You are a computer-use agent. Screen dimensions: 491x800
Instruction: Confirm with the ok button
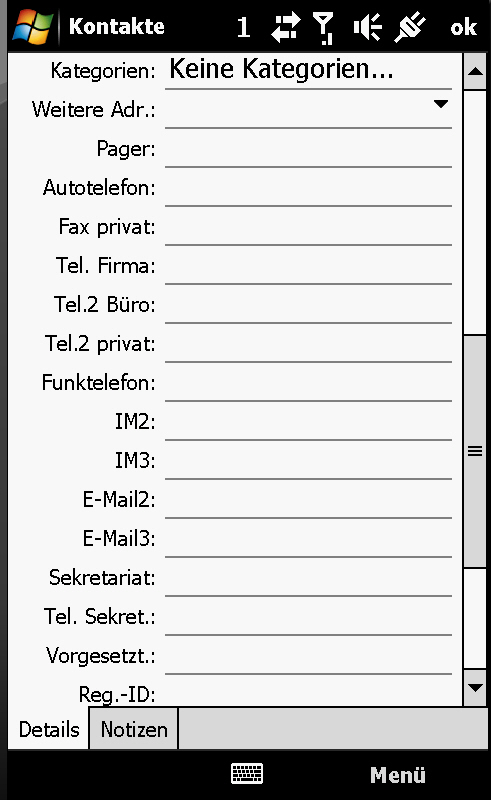click(463, 28)
